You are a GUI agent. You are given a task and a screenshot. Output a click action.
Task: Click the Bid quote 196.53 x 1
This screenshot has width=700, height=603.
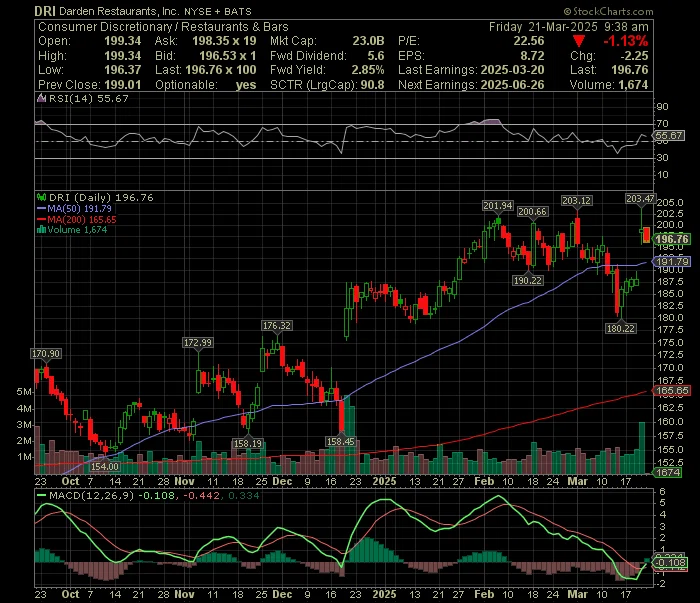pos(228,56)
